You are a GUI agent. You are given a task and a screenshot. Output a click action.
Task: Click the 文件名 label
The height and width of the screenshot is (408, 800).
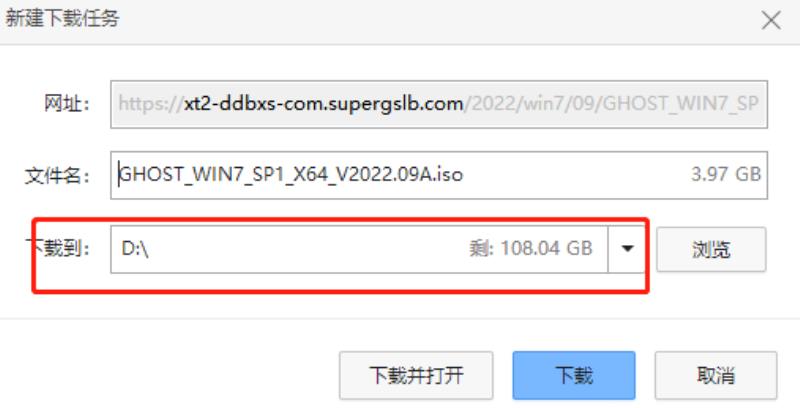click(x=58, y=175)
